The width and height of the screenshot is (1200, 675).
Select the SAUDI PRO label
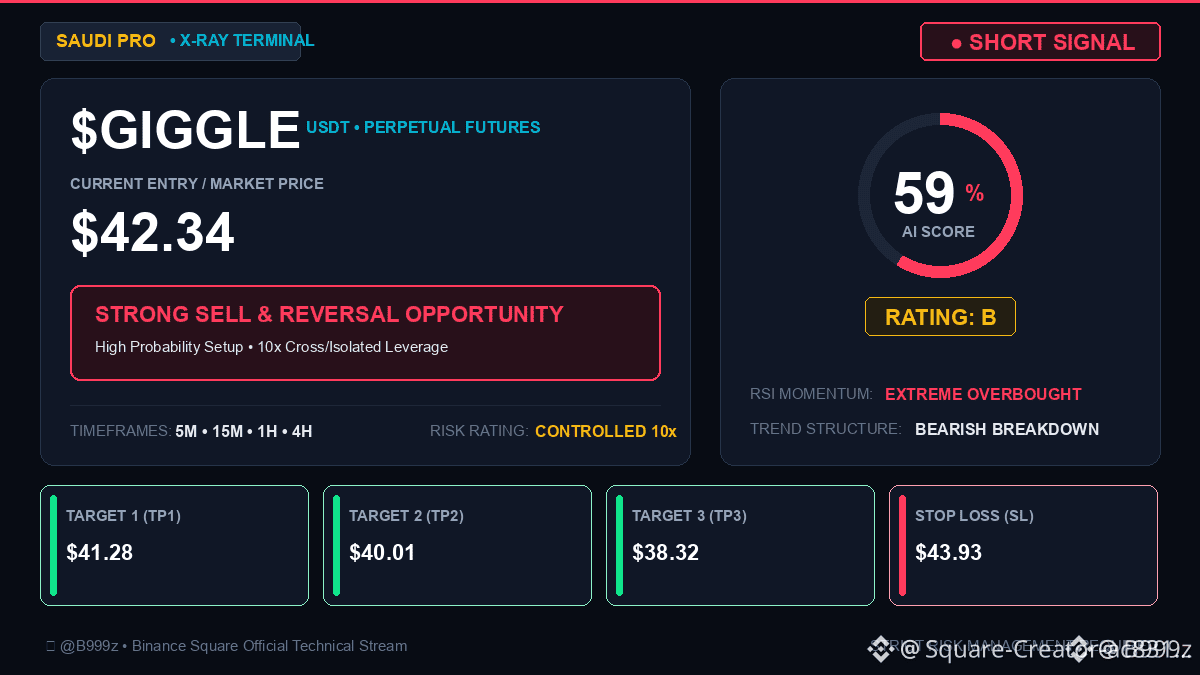106,41
